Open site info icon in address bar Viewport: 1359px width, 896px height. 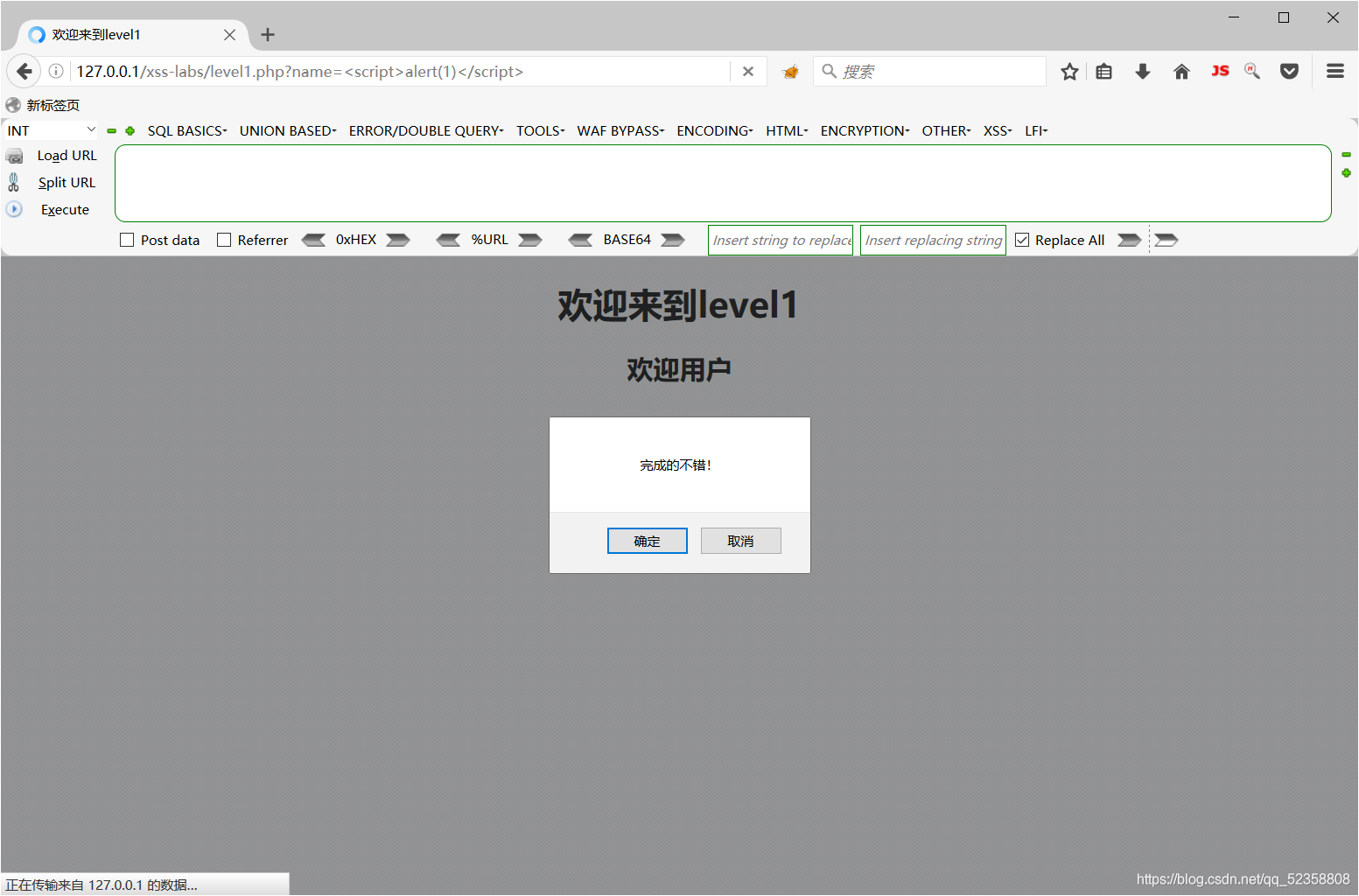[56, 72]
